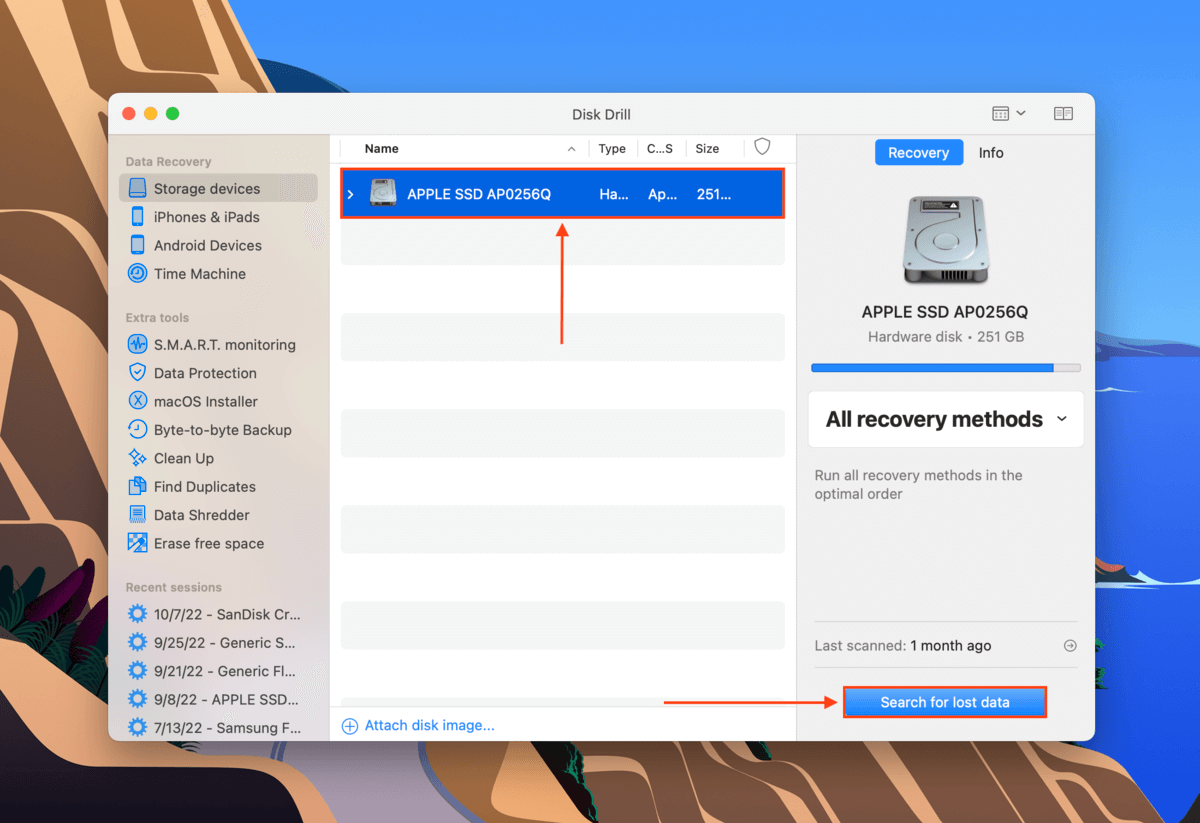
Task: Click the 251... size cell in disk row
Action: pos(714,194)
